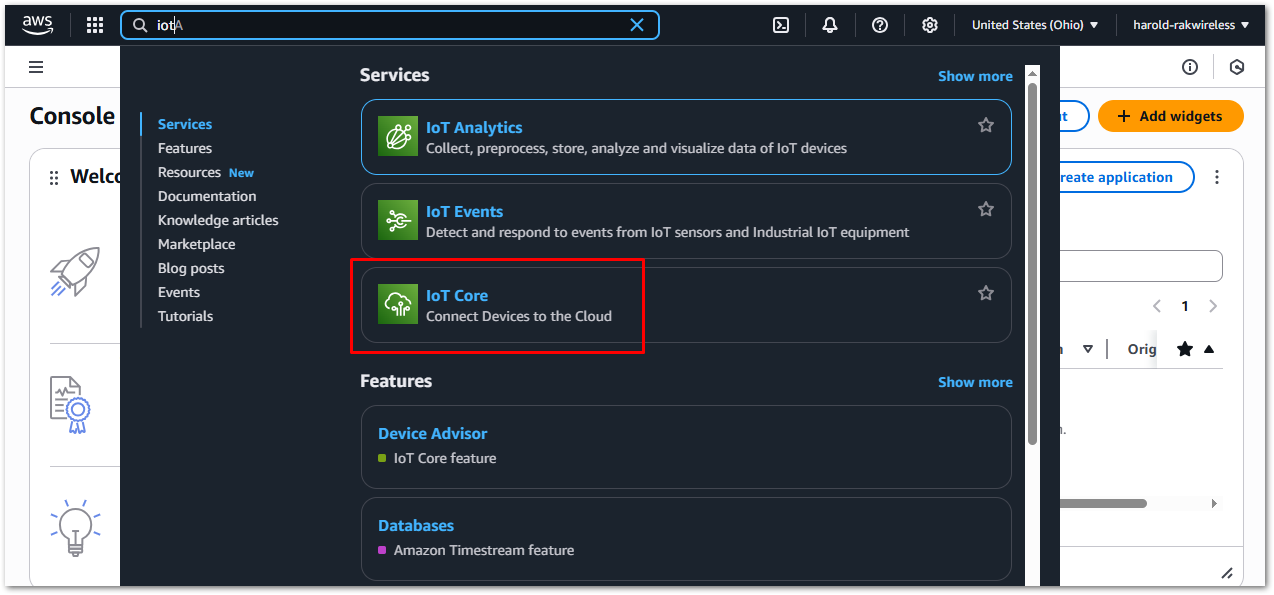Clear the search field with the X

click(x=637, y=24)
